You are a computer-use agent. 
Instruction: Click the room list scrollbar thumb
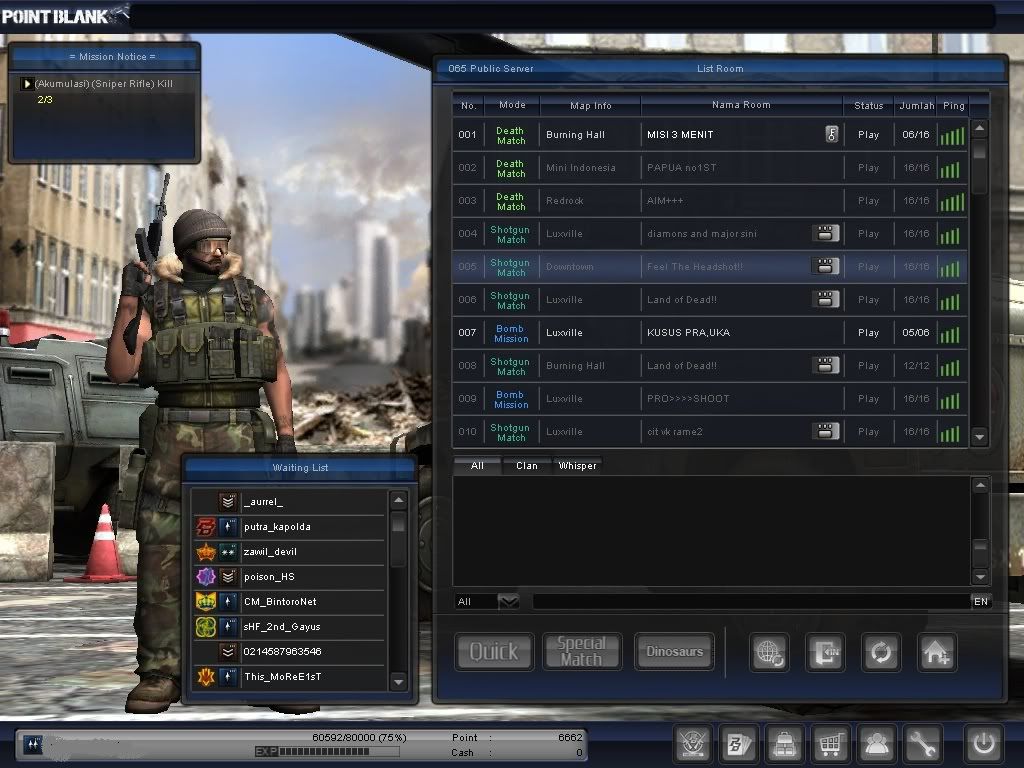(979, 150)
